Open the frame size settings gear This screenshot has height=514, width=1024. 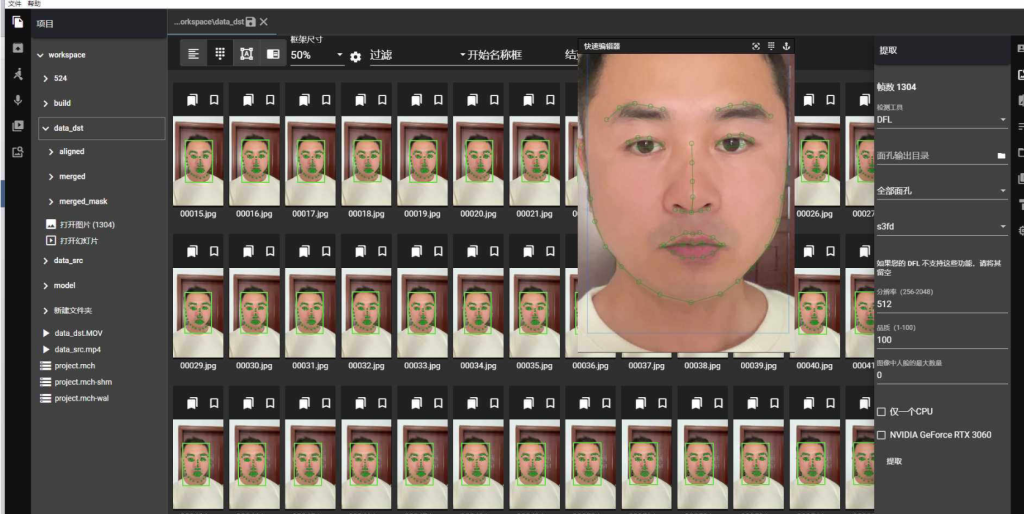[x=355, y=57]
